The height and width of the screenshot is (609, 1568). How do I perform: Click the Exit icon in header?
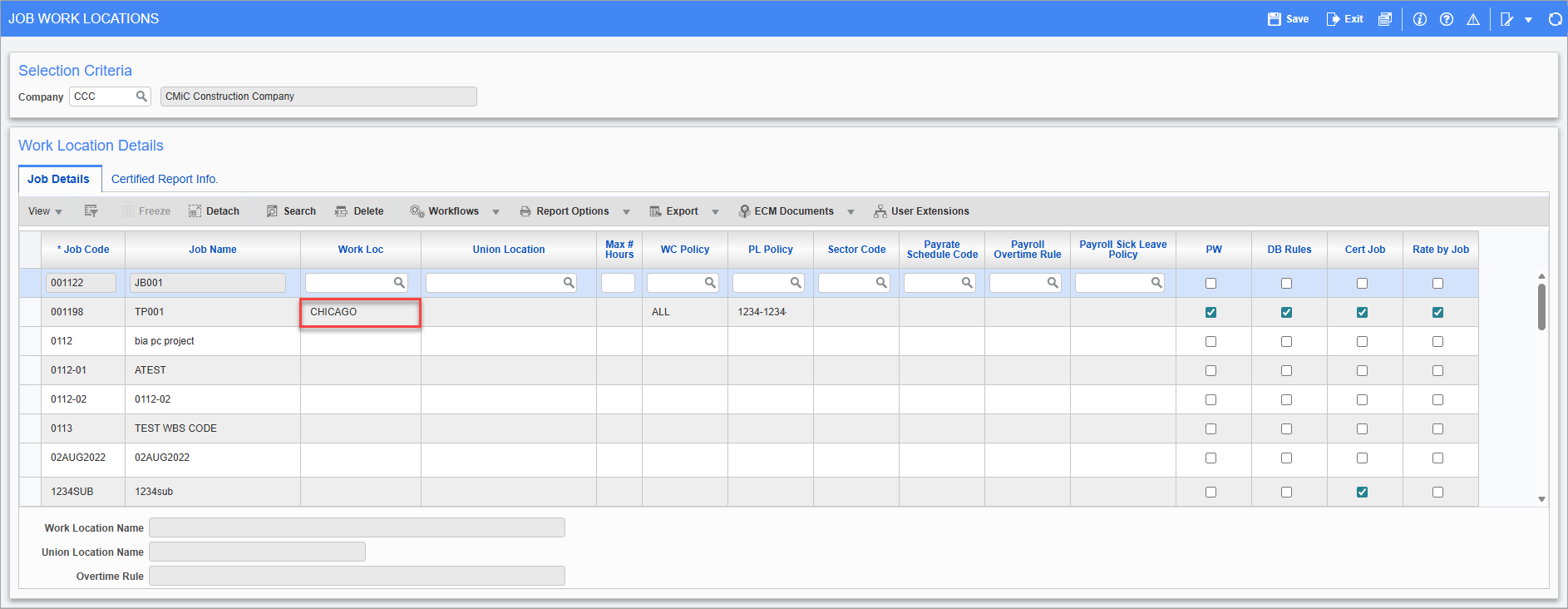1333,19
